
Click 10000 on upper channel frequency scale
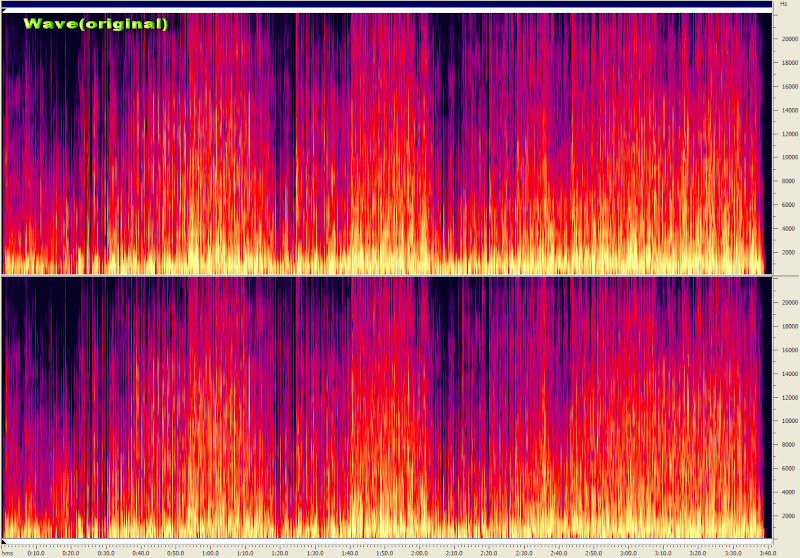[789, 158]
